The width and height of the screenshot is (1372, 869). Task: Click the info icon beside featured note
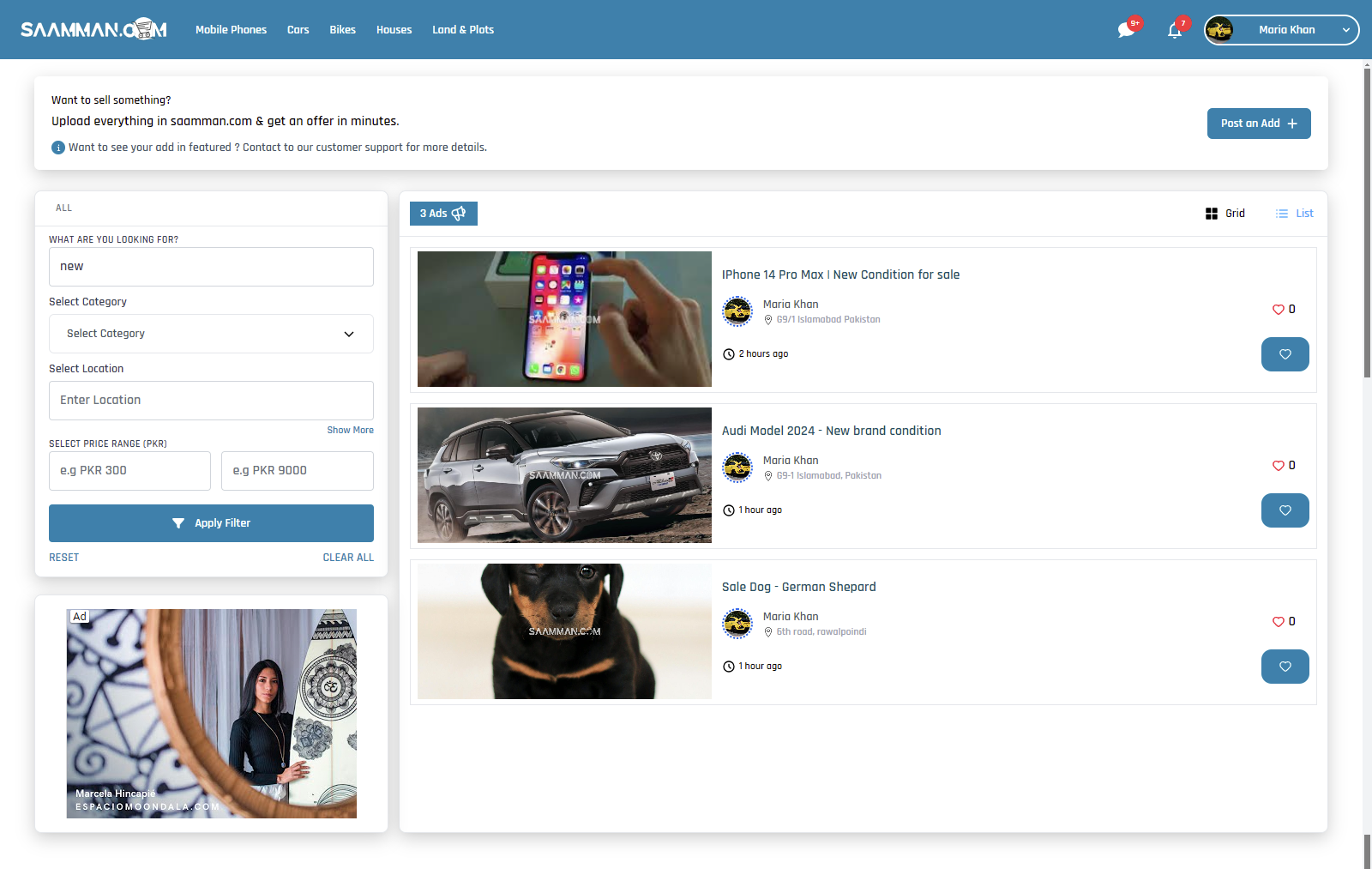[58, 148]
